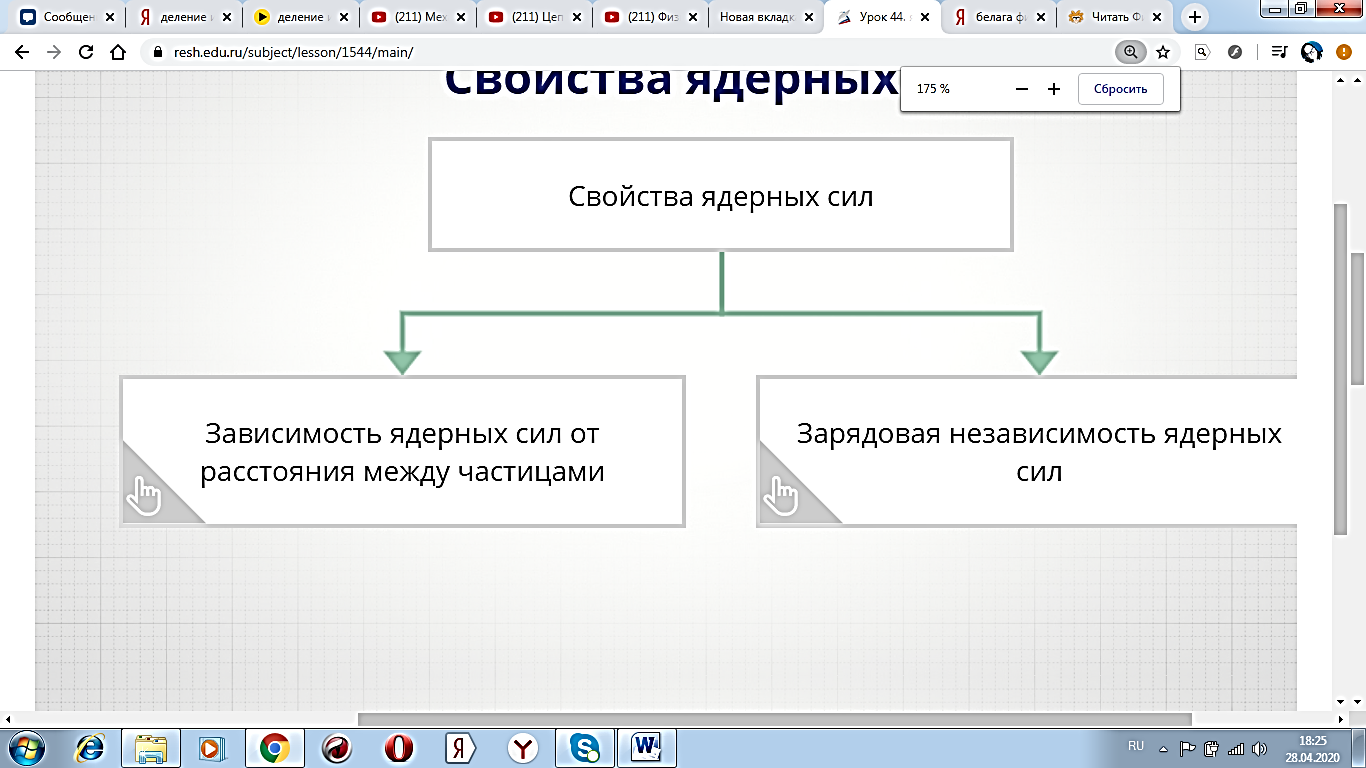The width and height of the screenshot is (1366, 768).
Task: Switch to YouTube (211) Мех tab
Action: (416, 17)
